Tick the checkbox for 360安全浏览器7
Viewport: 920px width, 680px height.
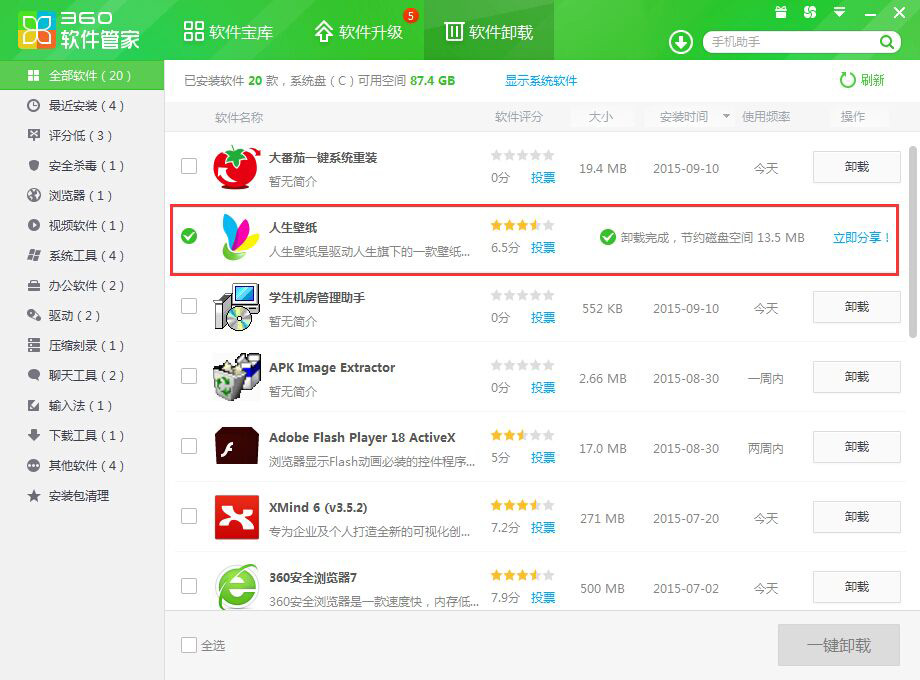click(x=189, y=586)
